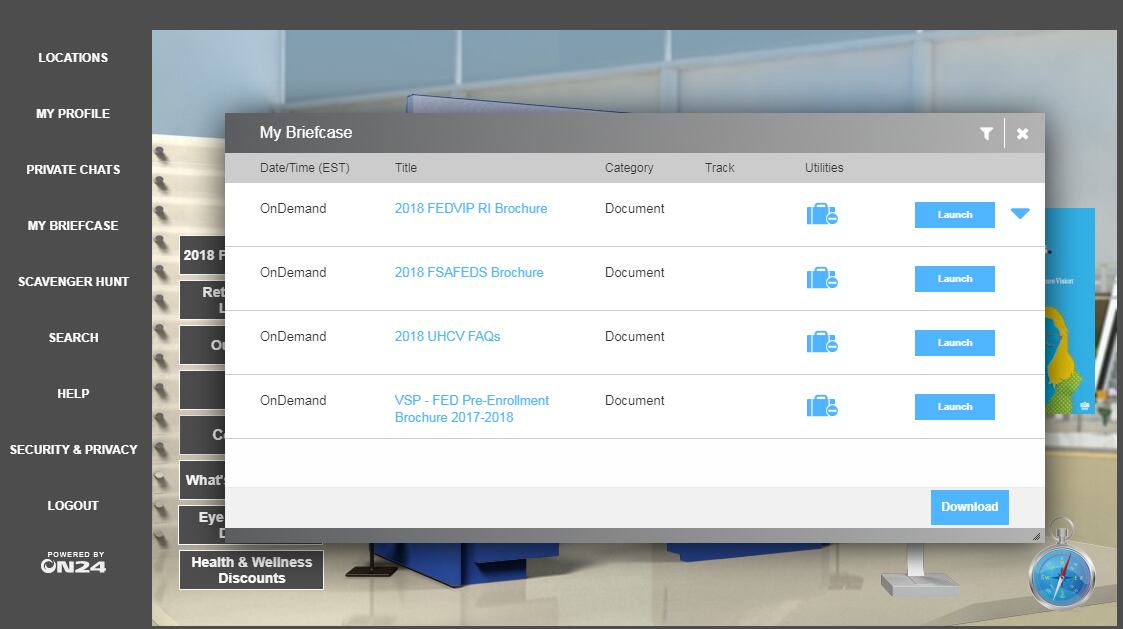Open the 2018 UHCV FAQs link
Screen dimensions: 1123x629
click(447, 337)
